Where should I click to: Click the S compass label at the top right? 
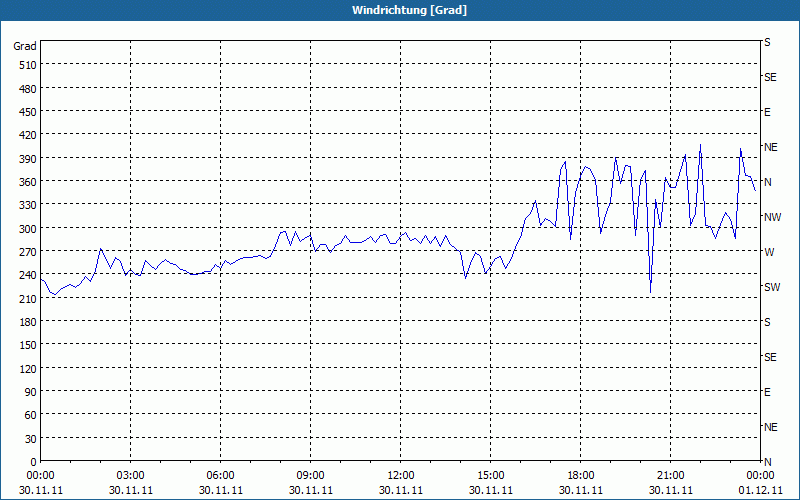pyautogui.click(x=767, y=42)
